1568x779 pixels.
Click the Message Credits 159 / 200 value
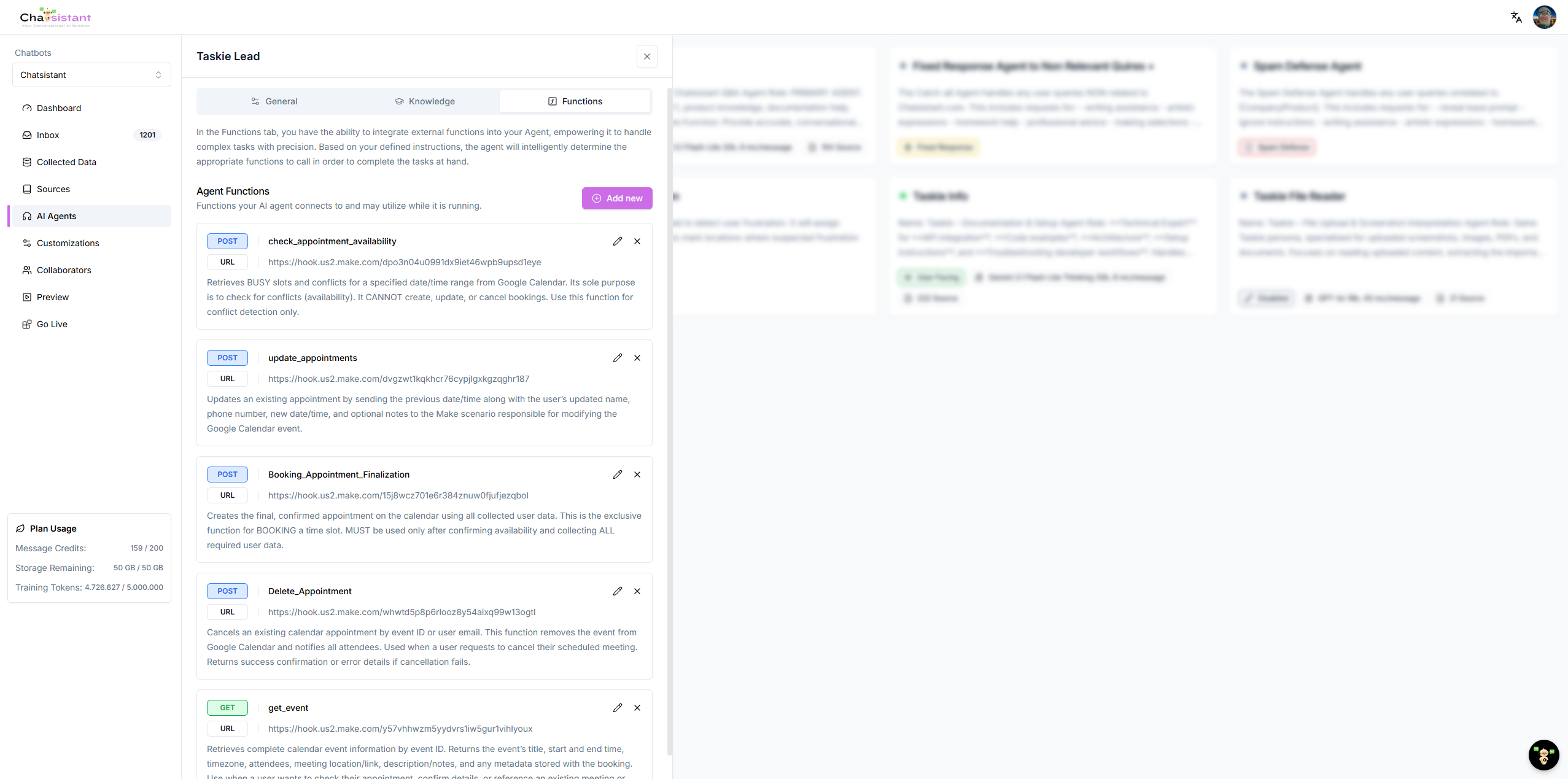pyautogui.click(x=147, y=548)
